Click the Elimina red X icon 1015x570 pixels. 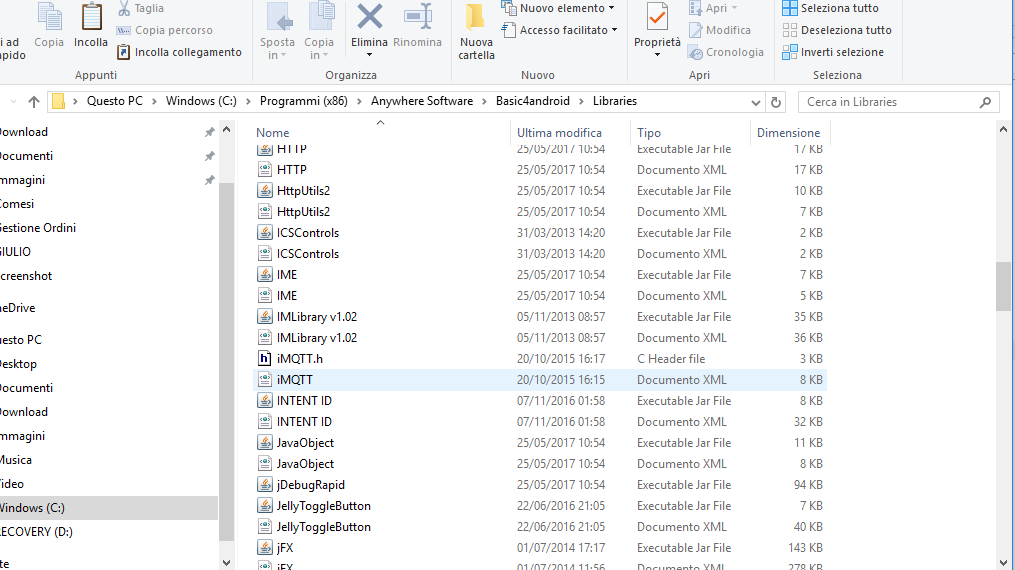coord(370,17)
